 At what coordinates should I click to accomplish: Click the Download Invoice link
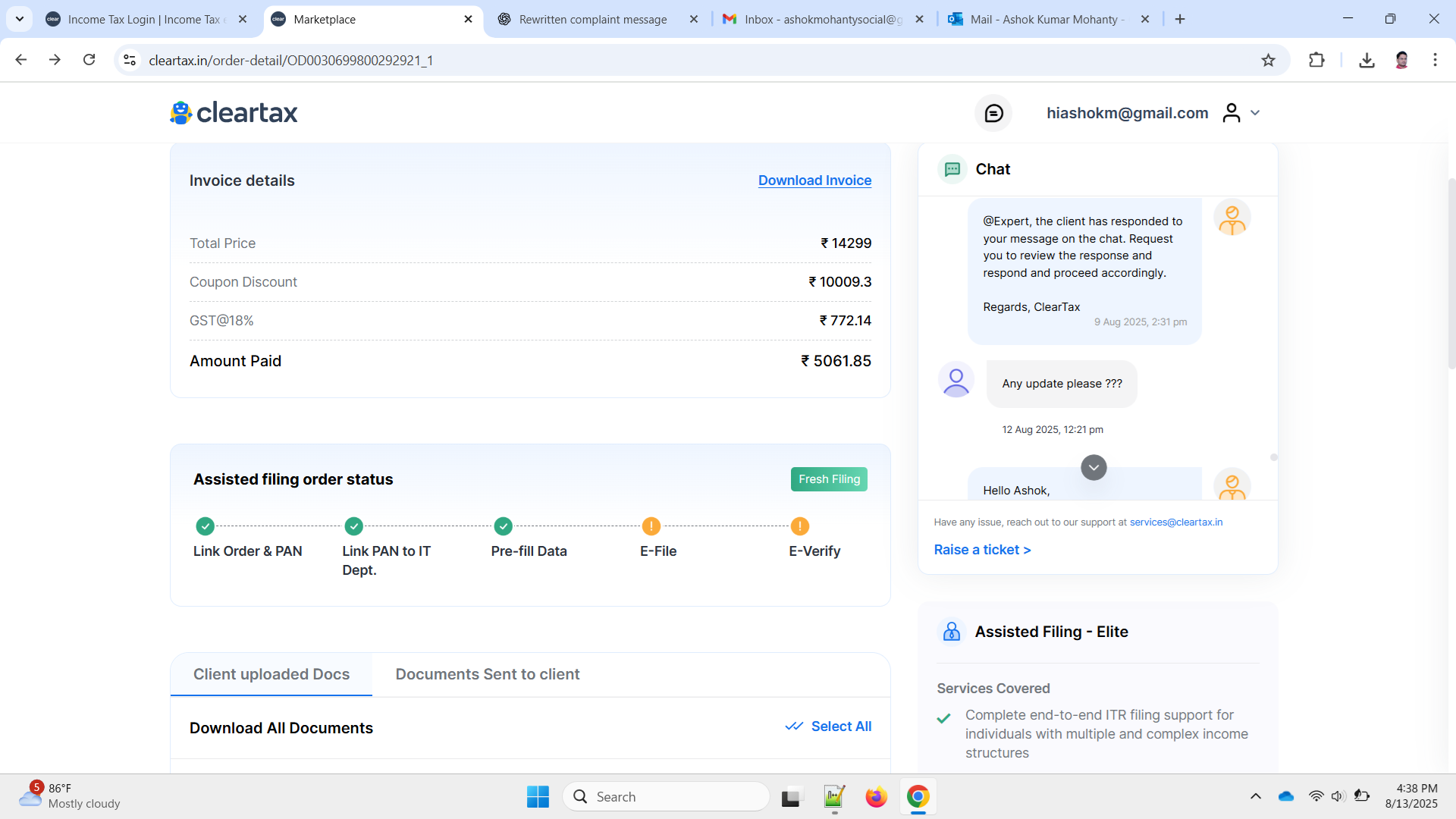[814, 180]
